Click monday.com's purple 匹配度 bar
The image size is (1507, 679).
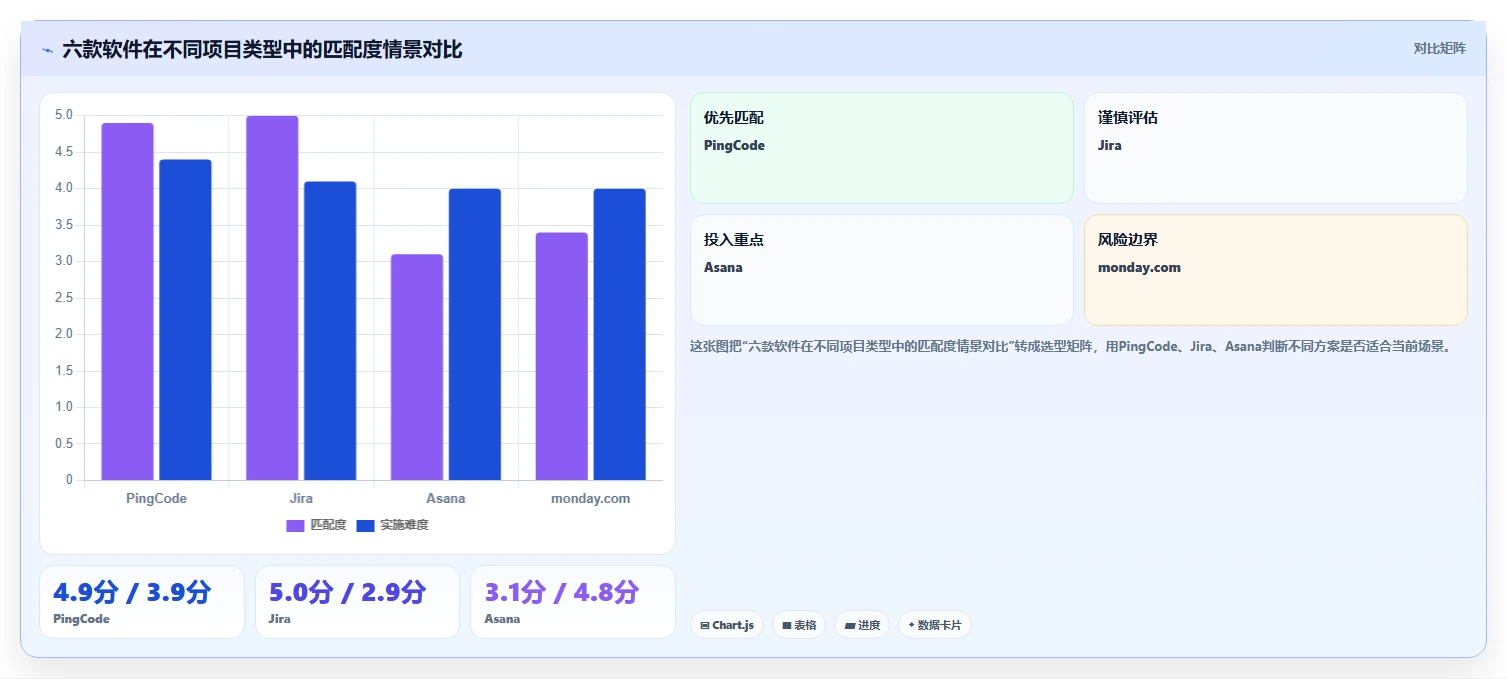(562, 356)
